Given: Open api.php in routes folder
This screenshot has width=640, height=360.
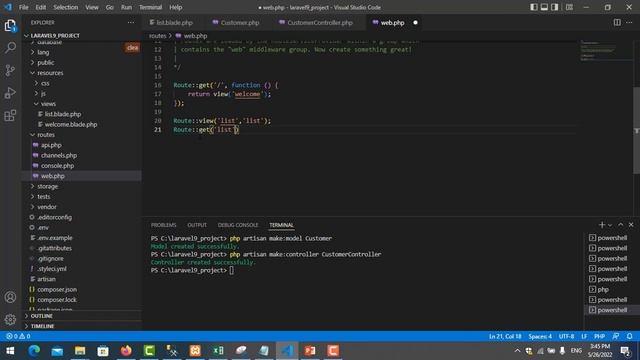Looking at the screenshot, I should (x=51, y=145).
